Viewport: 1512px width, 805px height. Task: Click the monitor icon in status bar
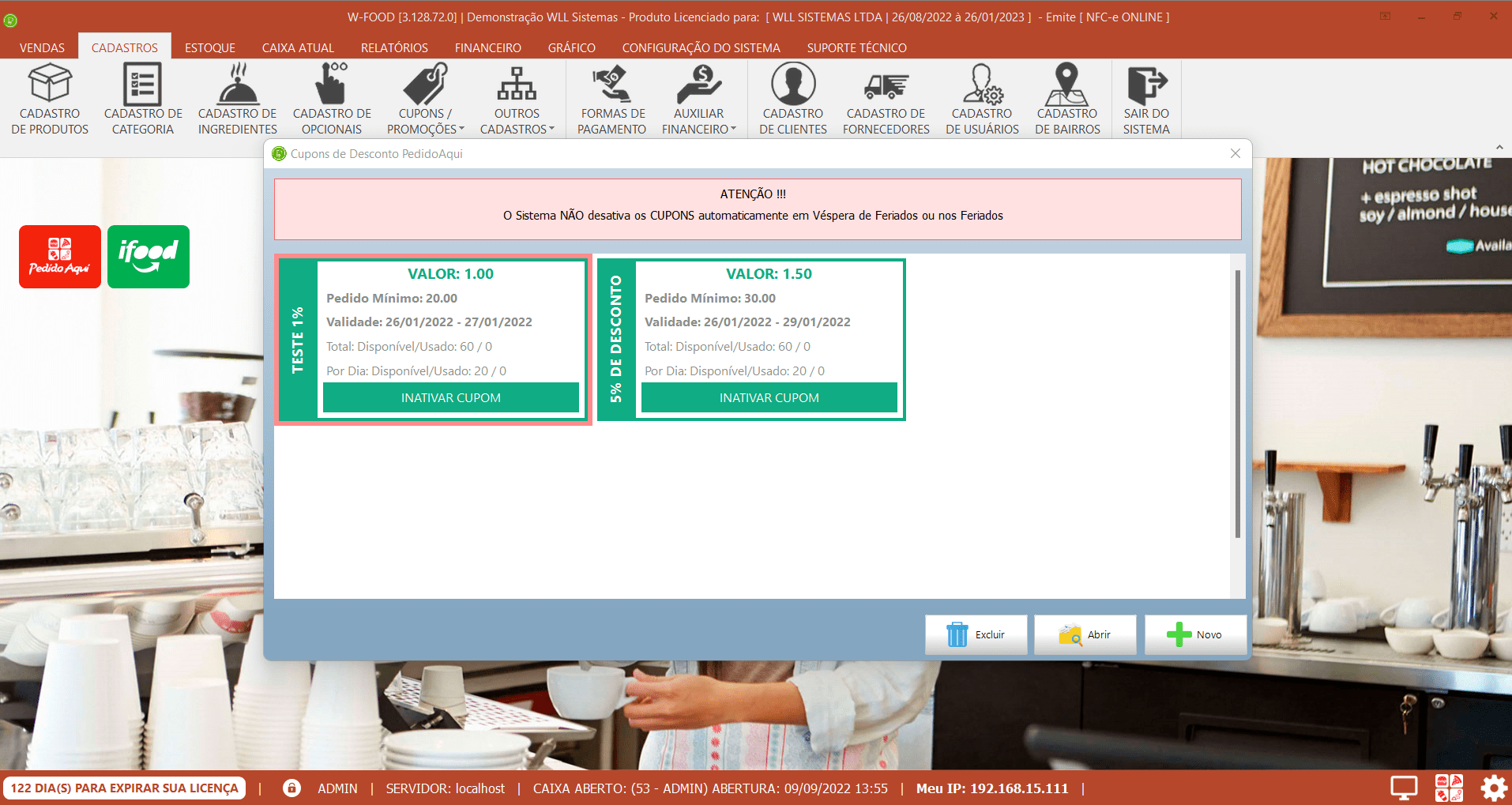[x=1404, y=788]
